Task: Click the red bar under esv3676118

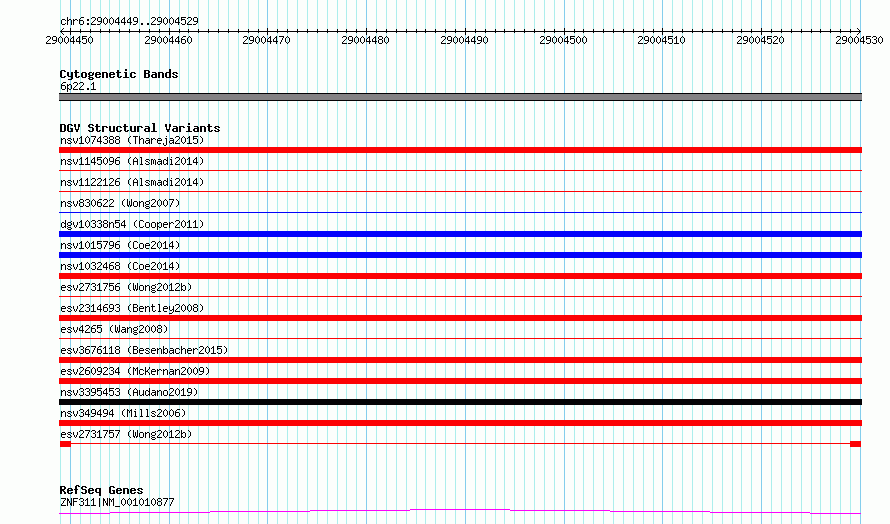Action: click(x=460, y=360)
